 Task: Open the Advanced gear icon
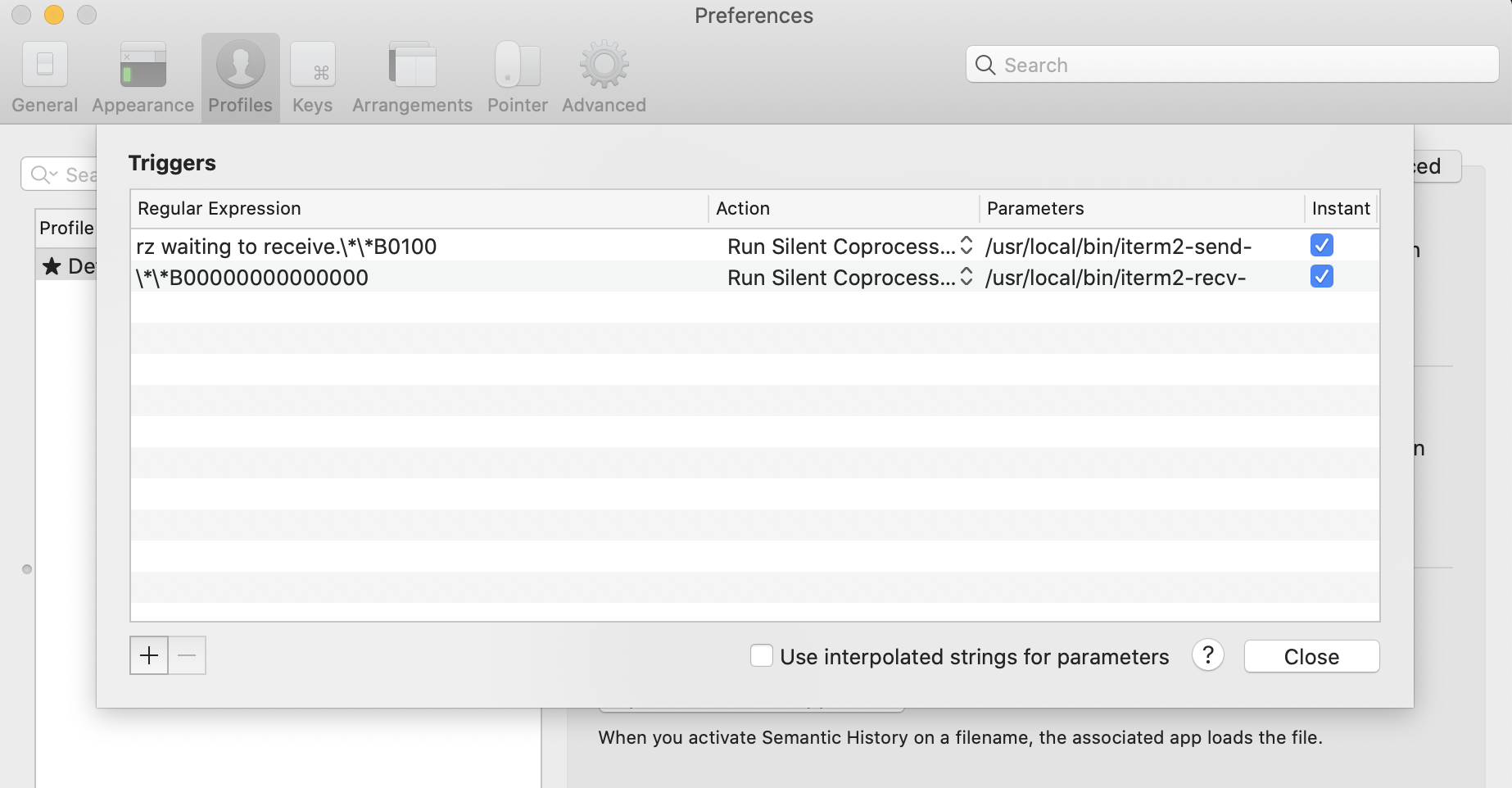tap(604, 64)
